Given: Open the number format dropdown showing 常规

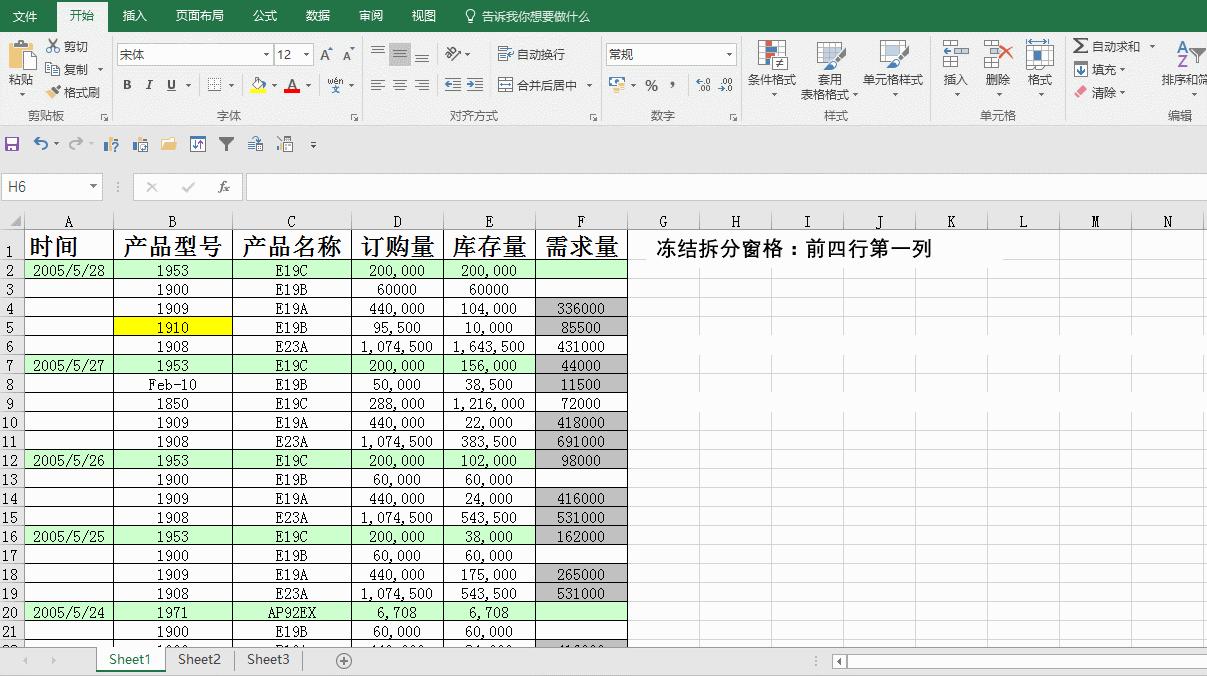Looking at the screenshot, I should 727,54.
